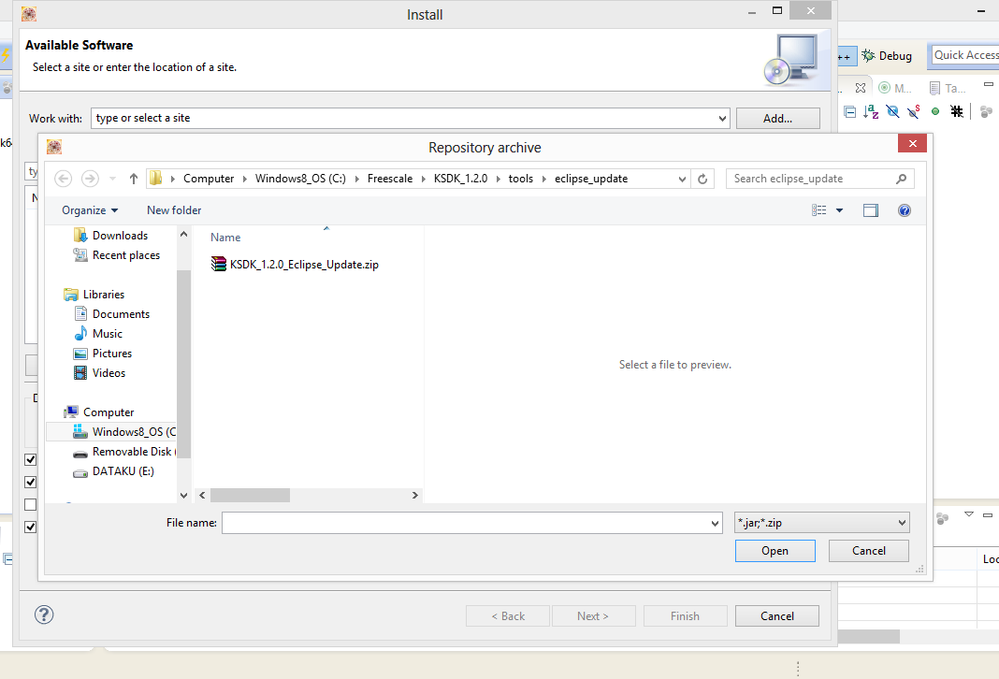999x679 pixels.
Task: Click sidebar scroll down arrow
Action: point(183,495)
